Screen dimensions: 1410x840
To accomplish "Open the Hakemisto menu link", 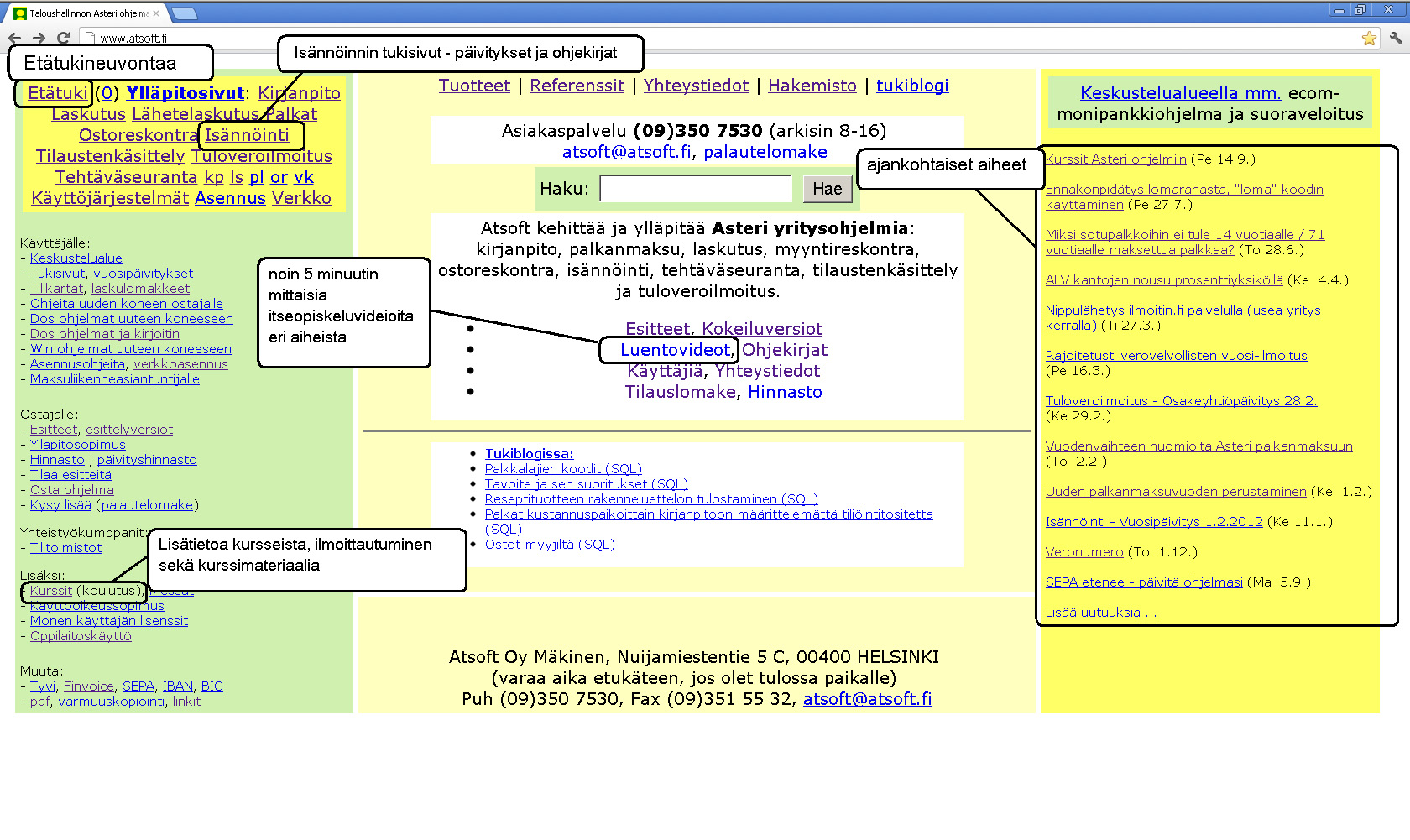I will [812, 86].
